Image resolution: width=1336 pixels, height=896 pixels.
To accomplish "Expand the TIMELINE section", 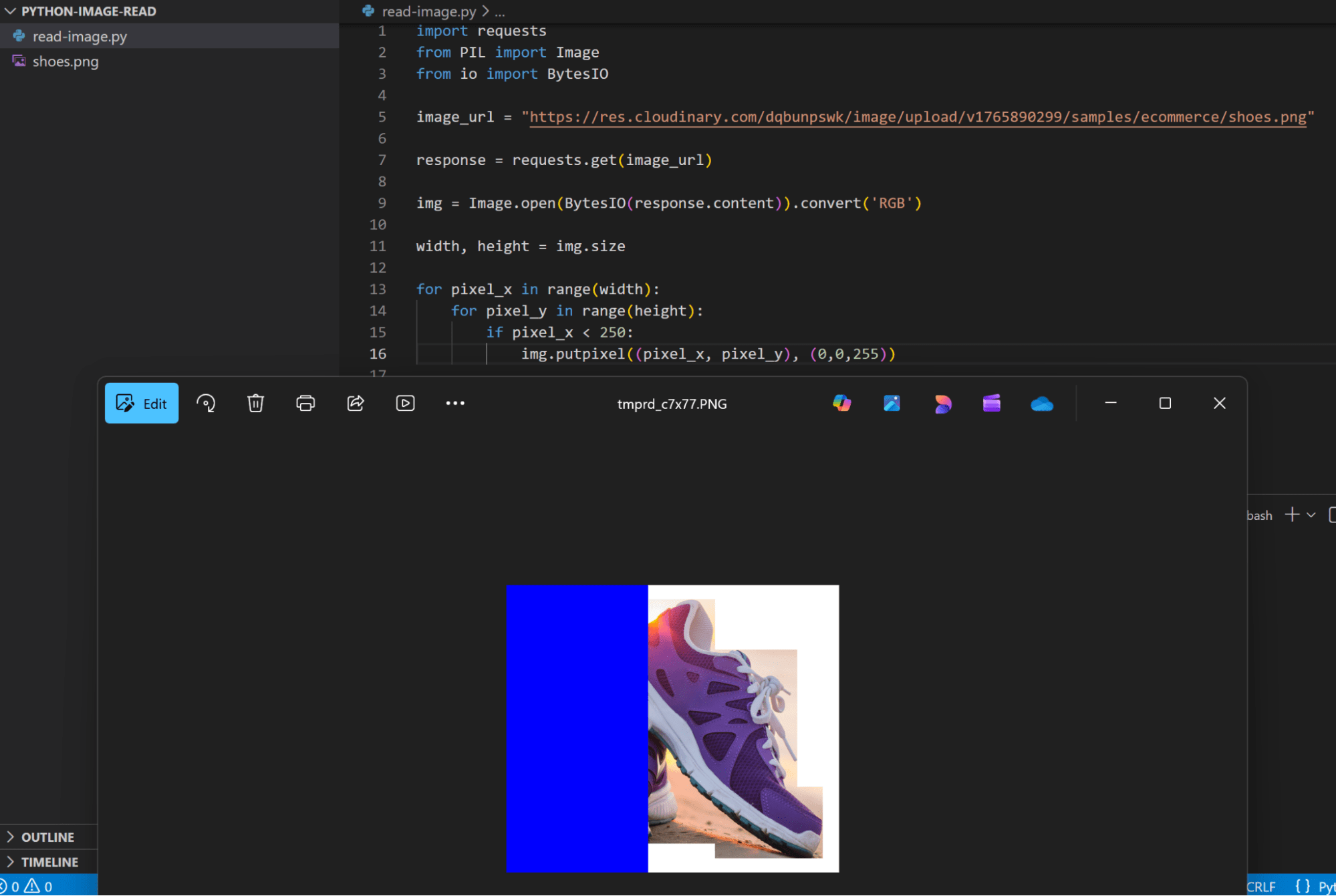I will point(49,862).
